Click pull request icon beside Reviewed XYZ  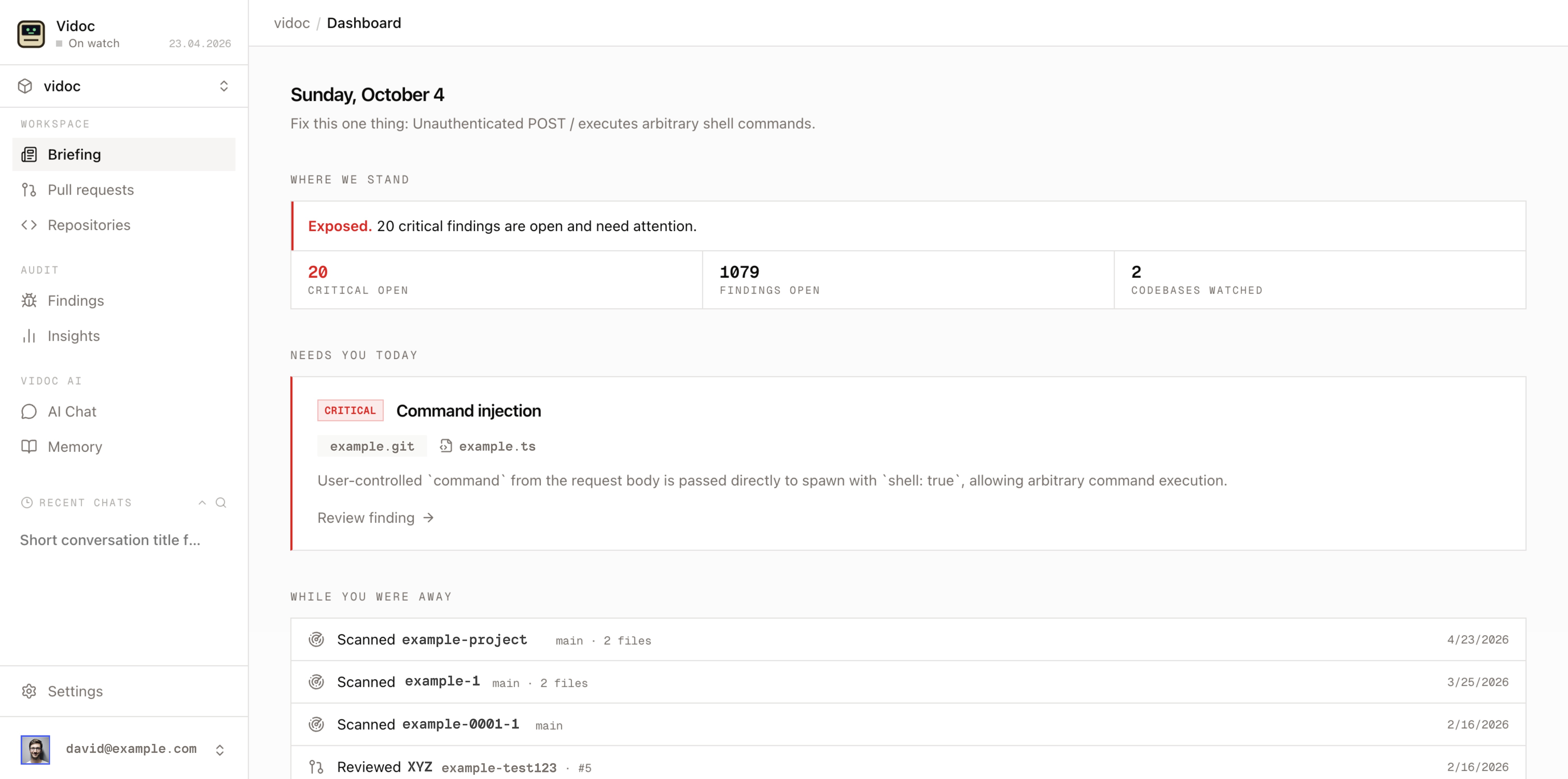pos(316,767)
